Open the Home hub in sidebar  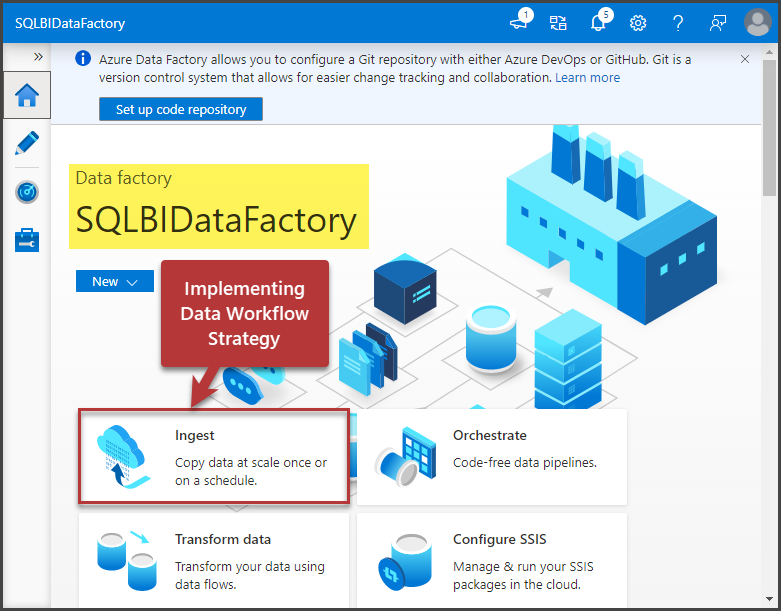click(27, 95)
